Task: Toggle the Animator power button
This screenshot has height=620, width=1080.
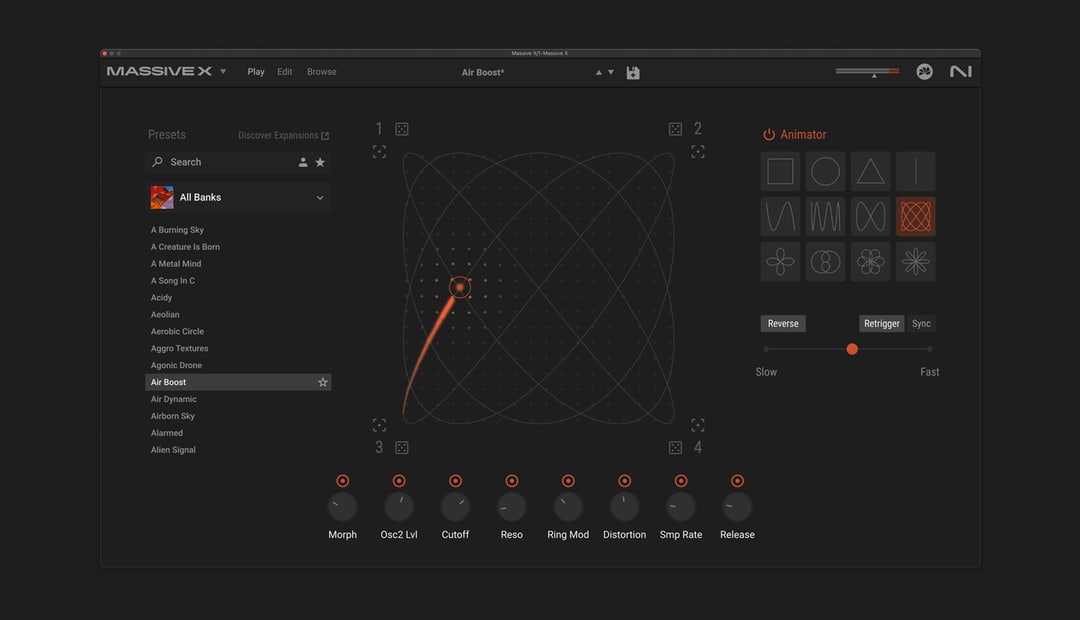Action: pyautogui.click(x=769, y=135)
